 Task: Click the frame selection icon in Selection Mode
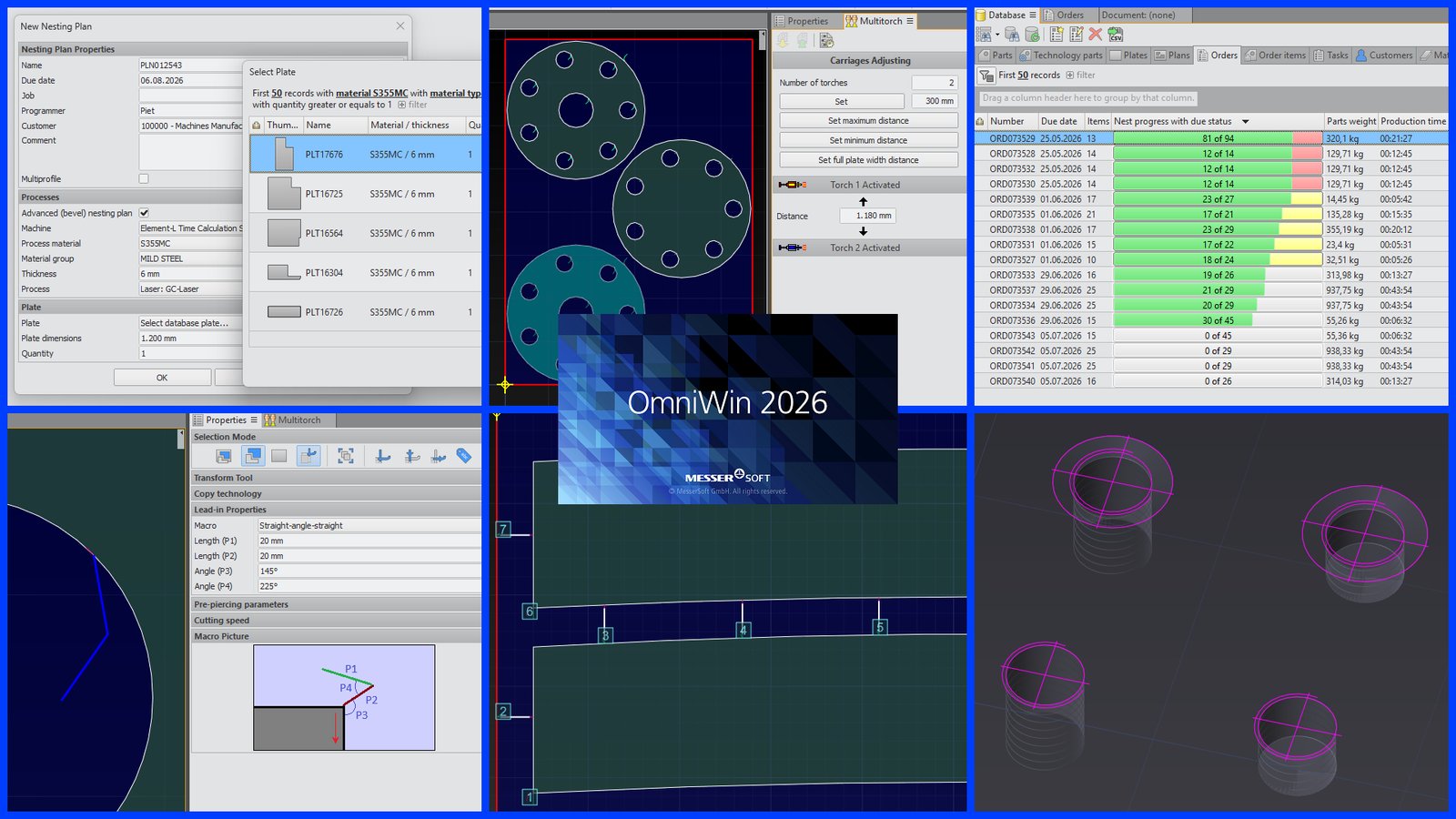346,456
